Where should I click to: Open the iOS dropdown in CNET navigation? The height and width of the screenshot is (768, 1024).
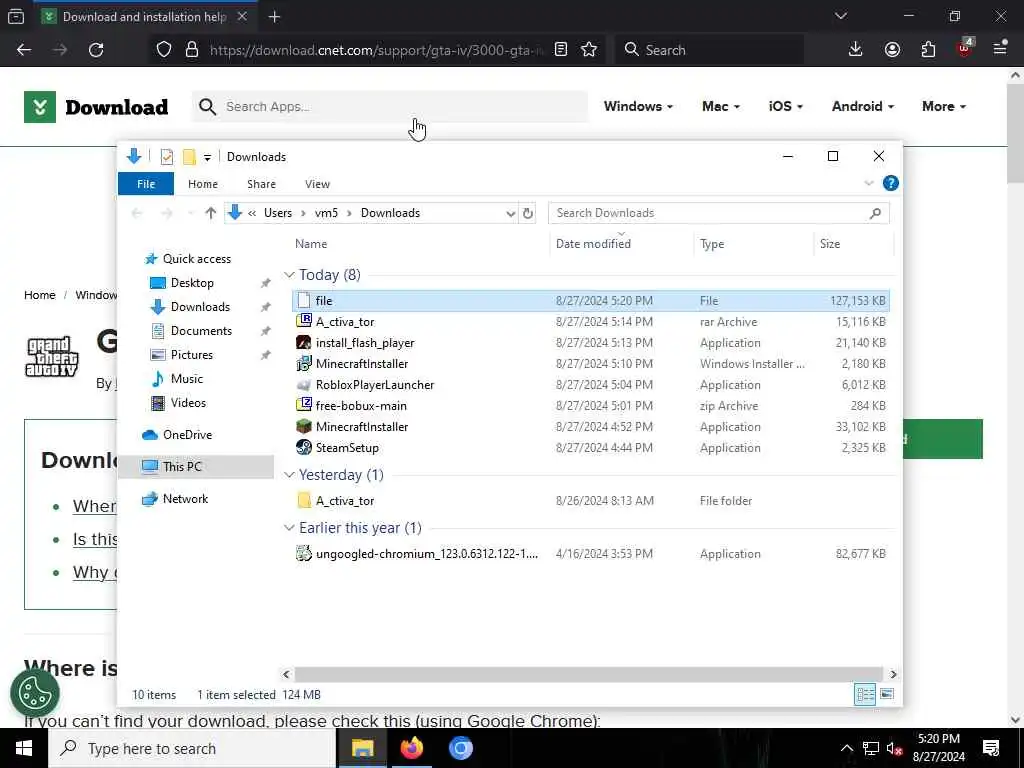pos(786,106)
